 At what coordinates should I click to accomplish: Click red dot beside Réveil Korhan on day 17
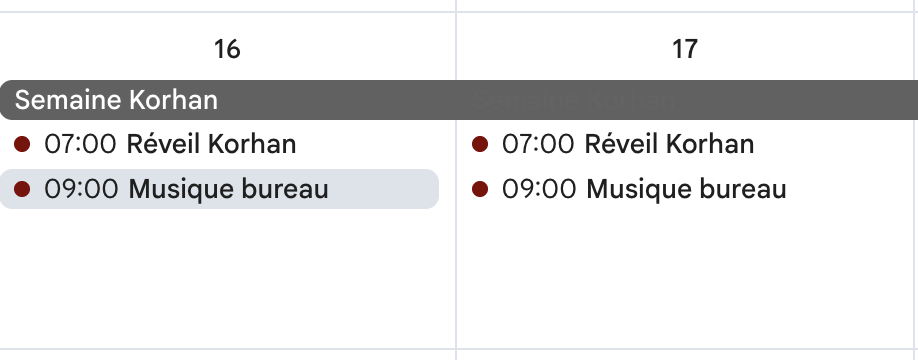tap(480, 144)
